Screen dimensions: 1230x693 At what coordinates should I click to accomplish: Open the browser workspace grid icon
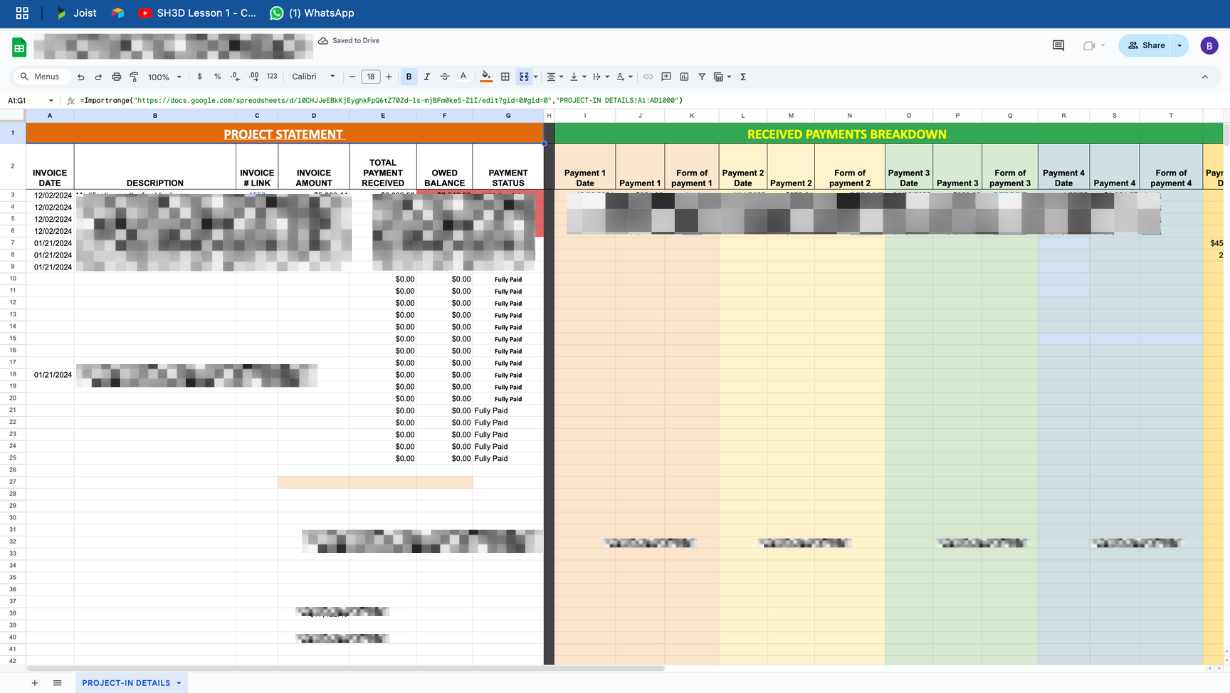tap(22, 13)
